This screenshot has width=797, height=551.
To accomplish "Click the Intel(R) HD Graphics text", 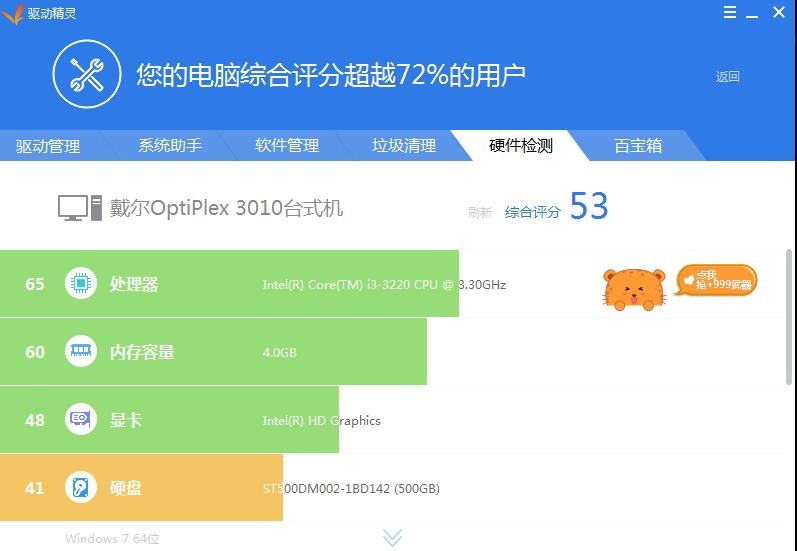I will click(x=321, y=420).
